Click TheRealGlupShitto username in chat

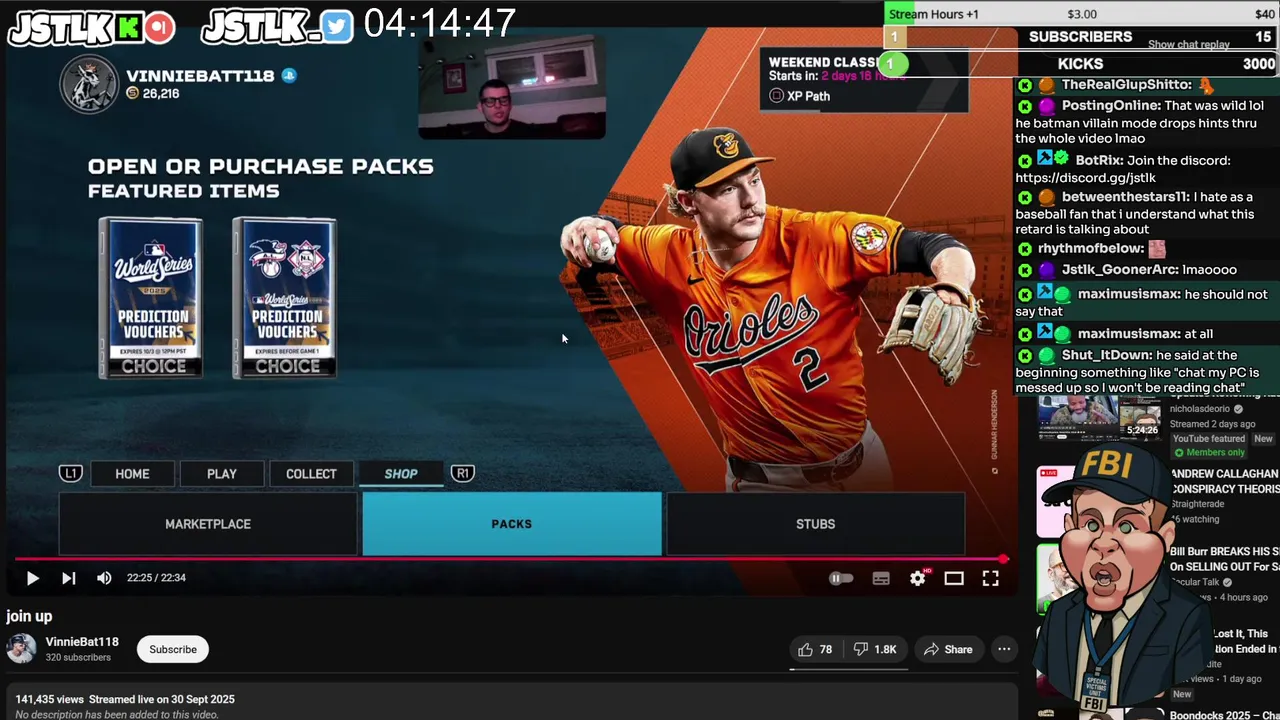pyautogui.click(x=1126, y=85)
